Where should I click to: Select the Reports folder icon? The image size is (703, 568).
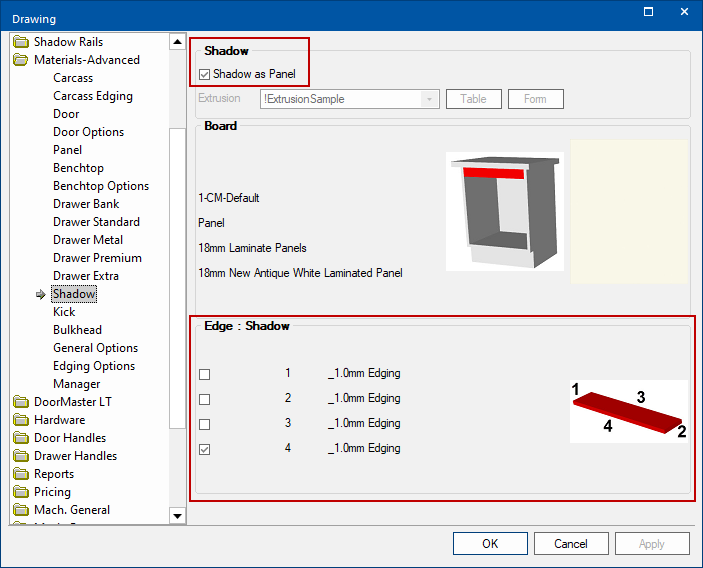click(21, 474)
